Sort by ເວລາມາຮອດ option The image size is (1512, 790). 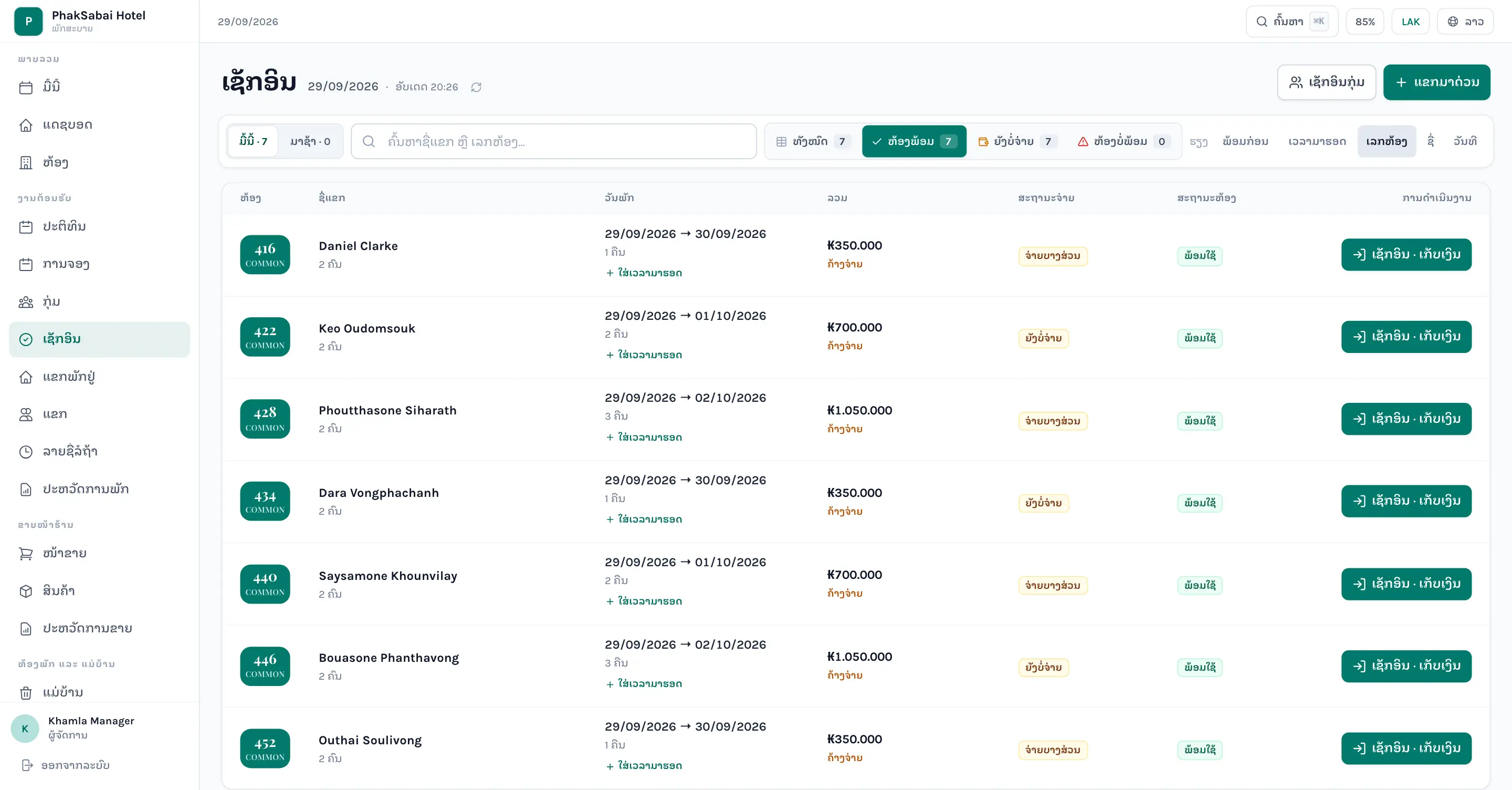[x=1317, y=141]
